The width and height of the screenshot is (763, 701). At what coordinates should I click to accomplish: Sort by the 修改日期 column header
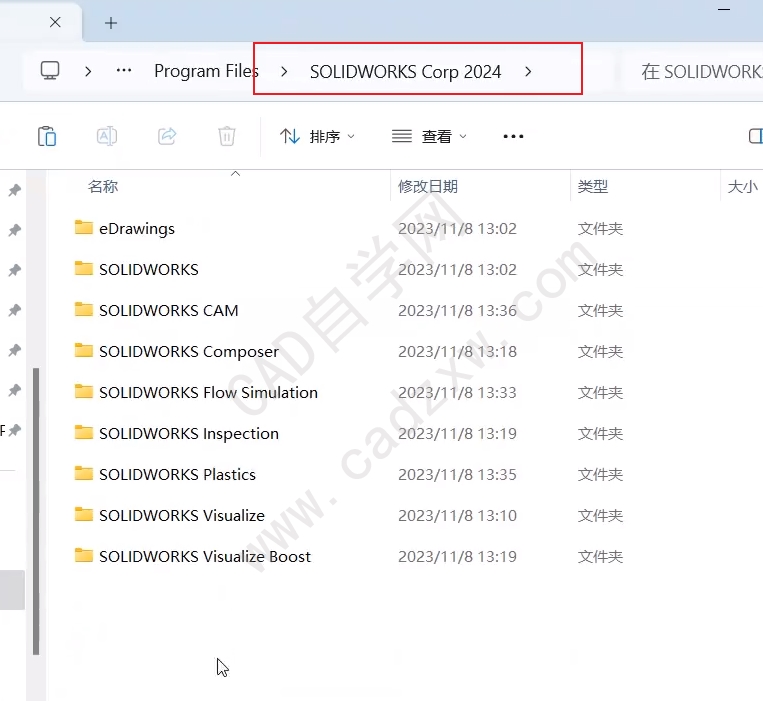428,186
